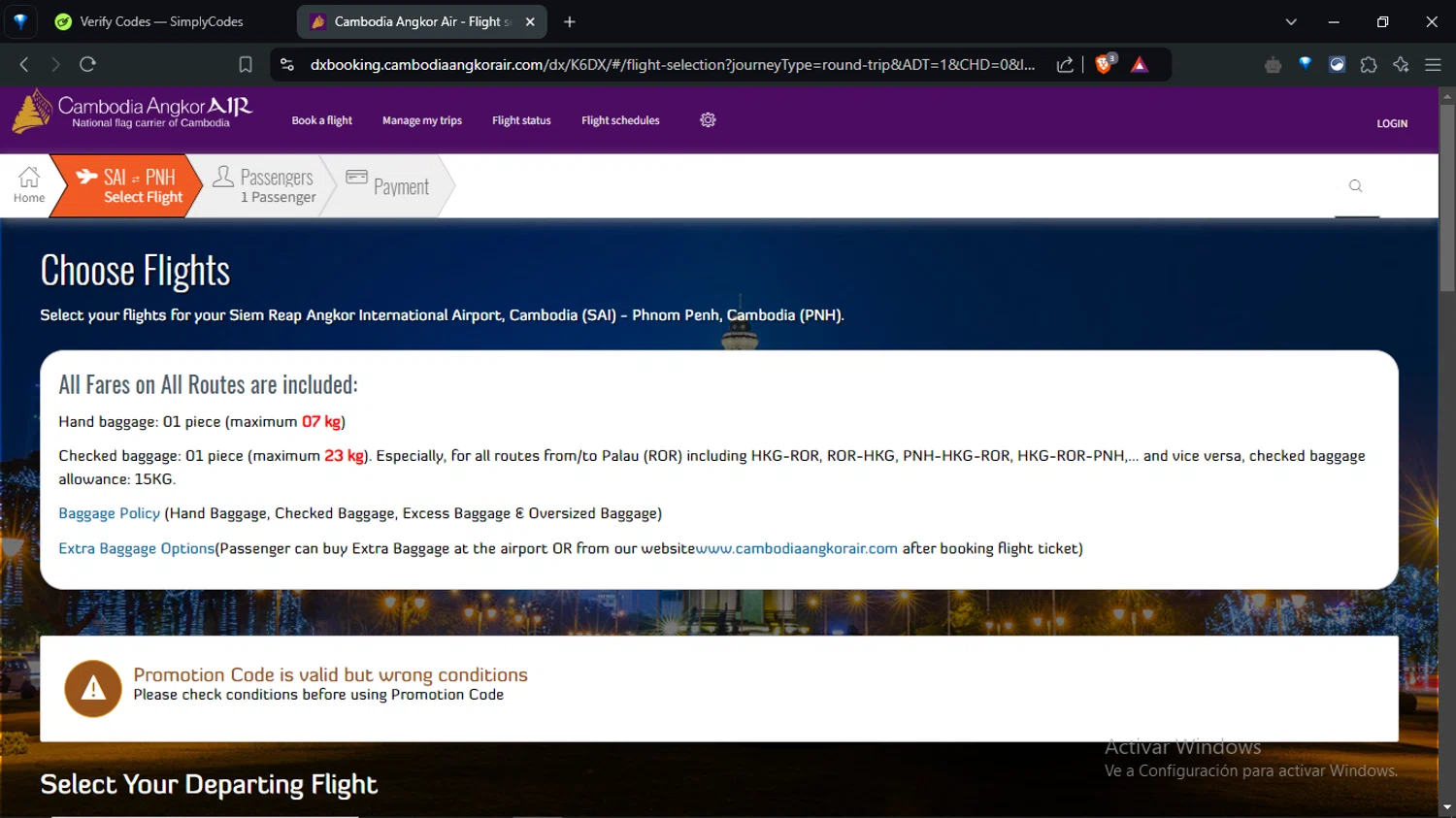This screenshot has height=818, width=1456.
Task: Click the Brave Rewards triangle icon
Action: [x=1140, y=65]
